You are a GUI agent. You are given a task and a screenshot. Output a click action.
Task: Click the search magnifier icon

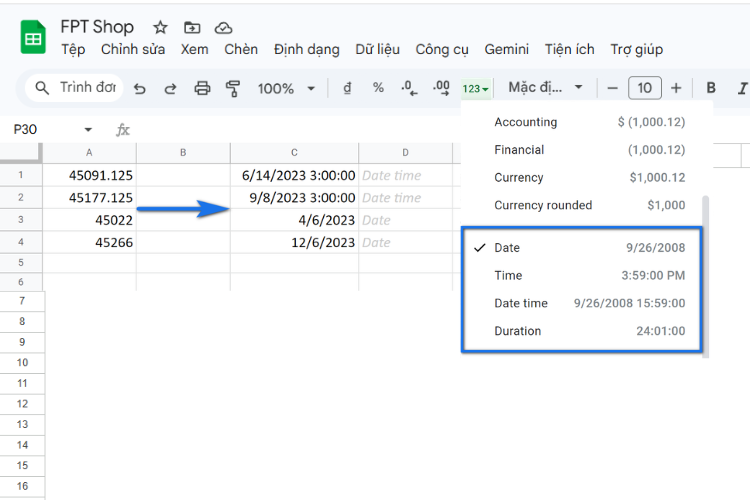point(42,88)
